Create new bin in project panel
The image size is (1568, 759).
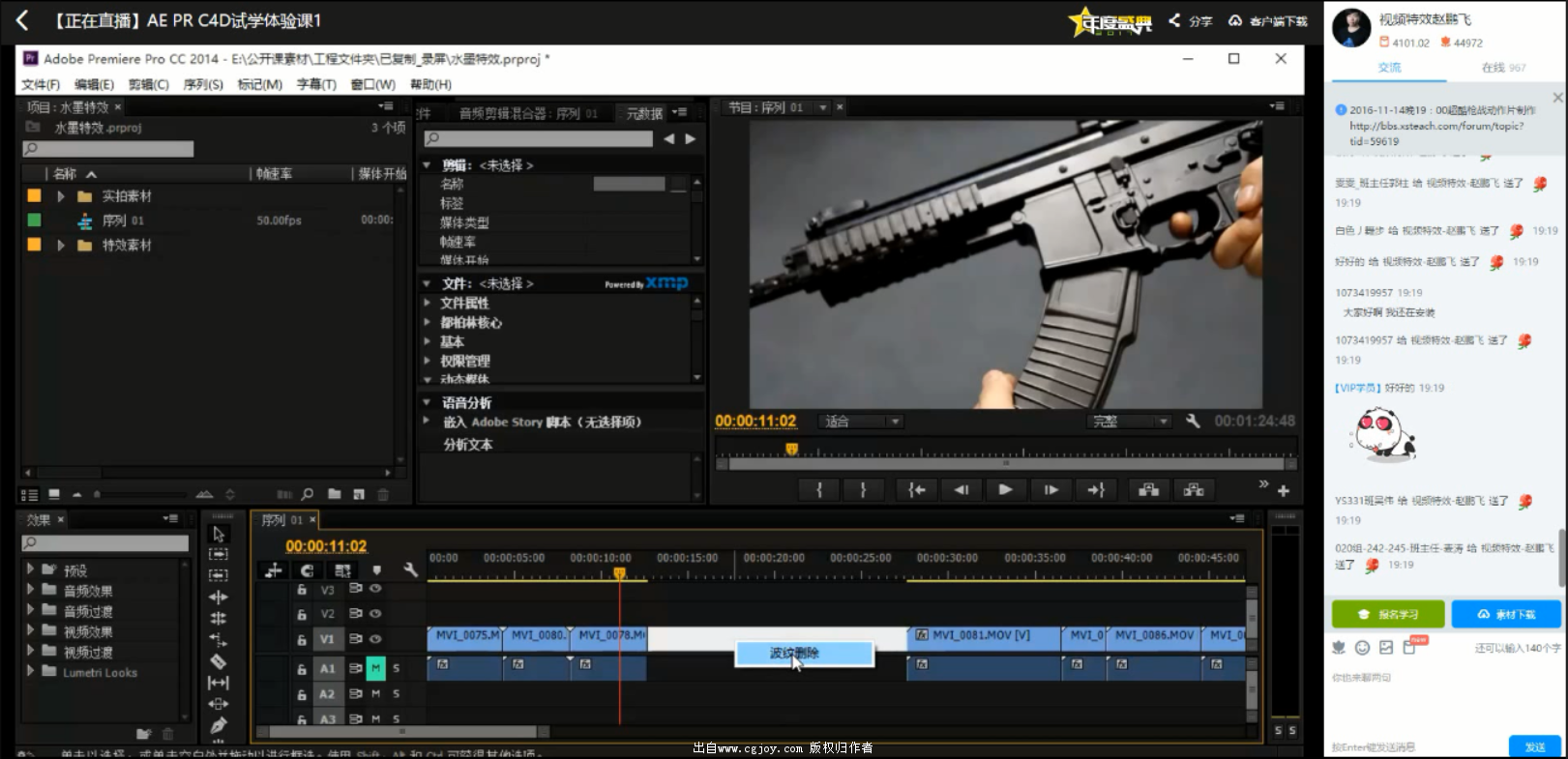(x=334, y=494)
